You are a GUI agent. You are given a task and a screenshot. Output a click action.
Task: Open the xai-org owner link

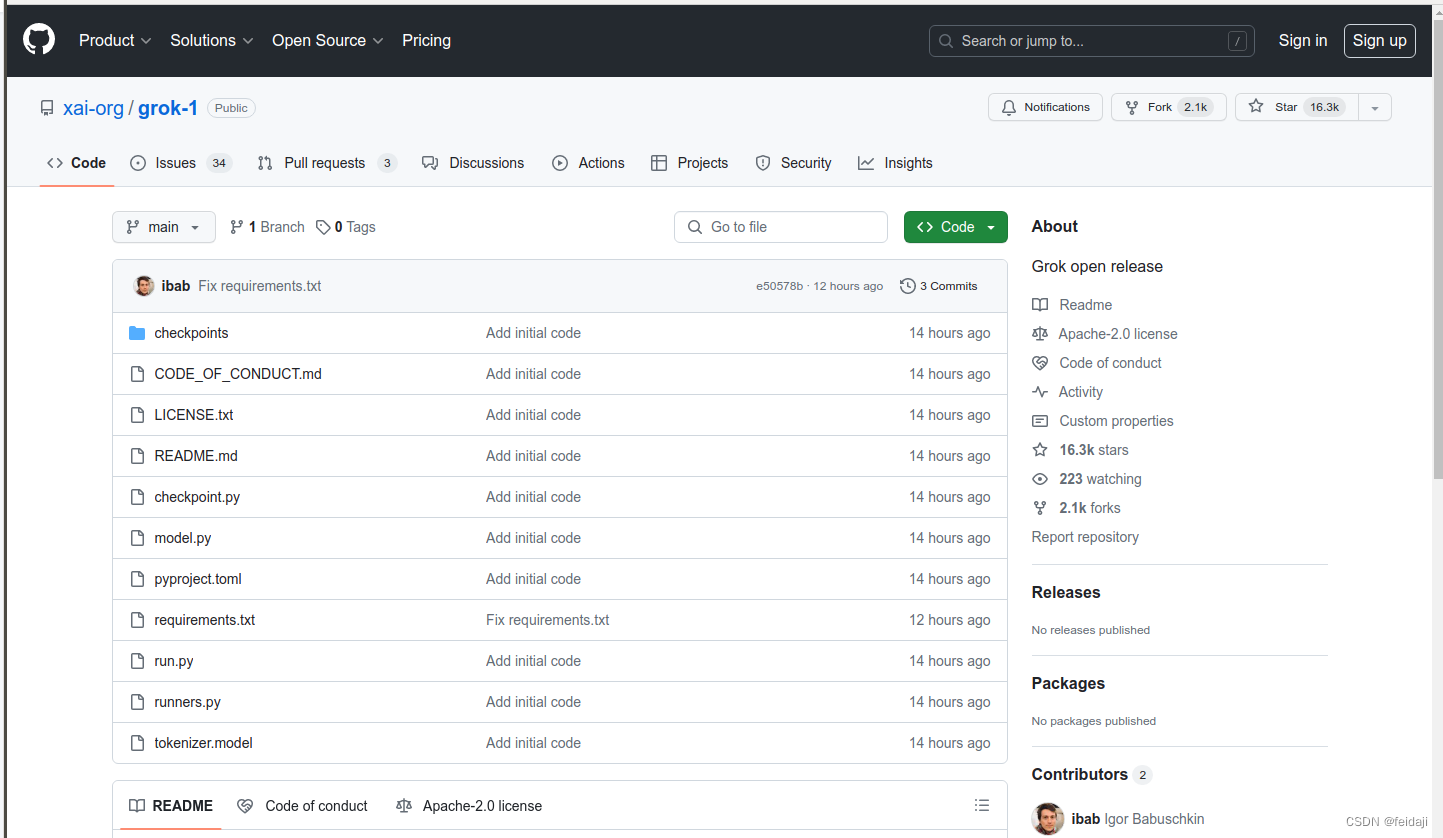[x=94, y=108]
